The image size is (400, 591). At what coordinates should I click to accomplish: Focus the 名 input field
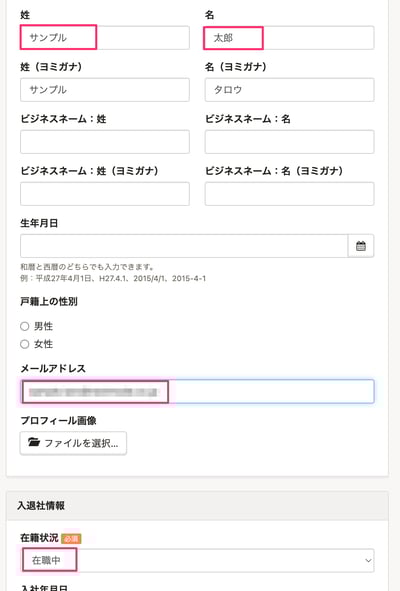pyautogui.click(x=290, y=38)
